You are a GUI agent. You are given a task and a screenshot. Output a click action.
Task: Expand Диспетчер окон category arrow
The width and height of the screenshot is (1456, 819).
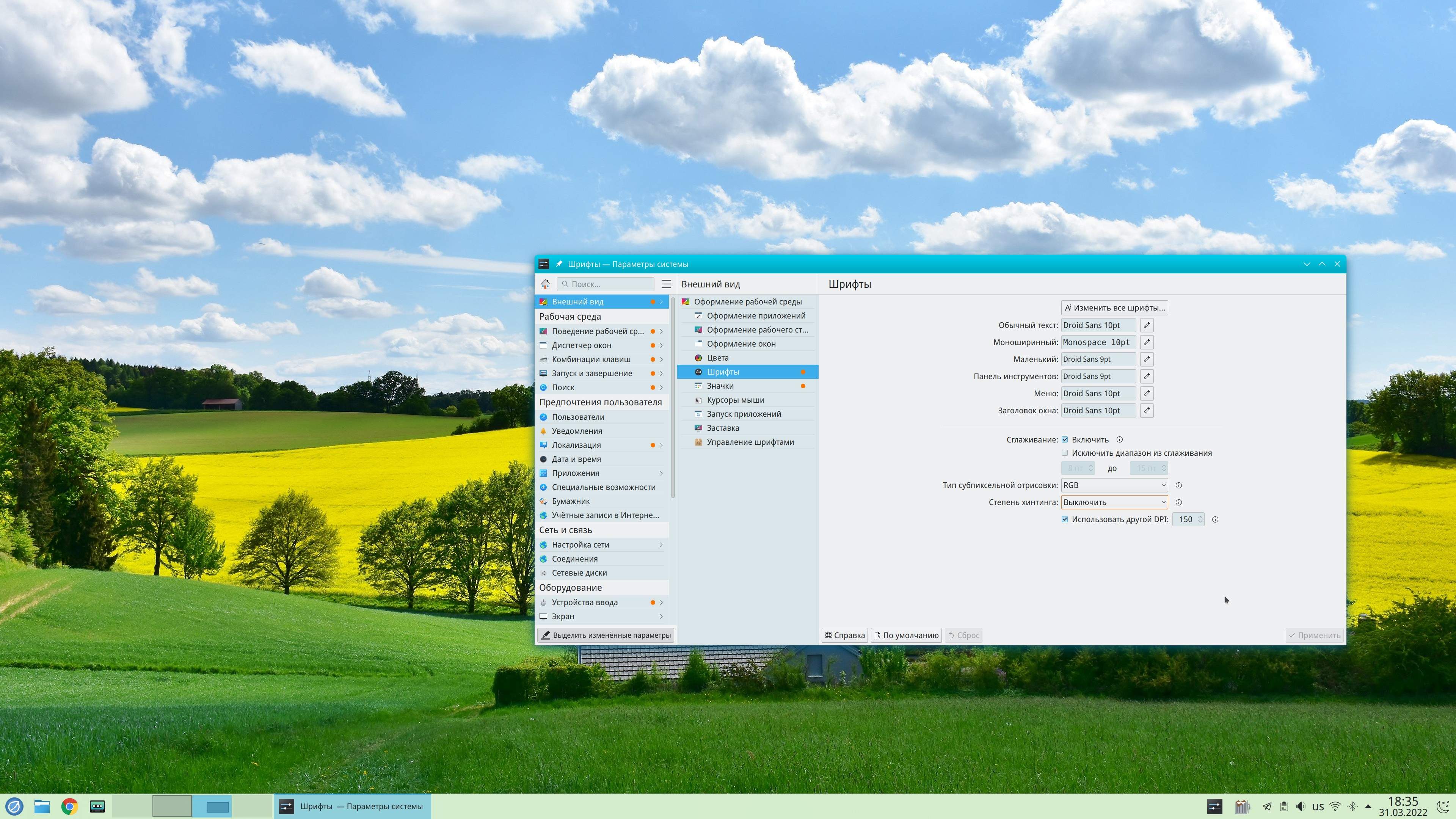661,345
